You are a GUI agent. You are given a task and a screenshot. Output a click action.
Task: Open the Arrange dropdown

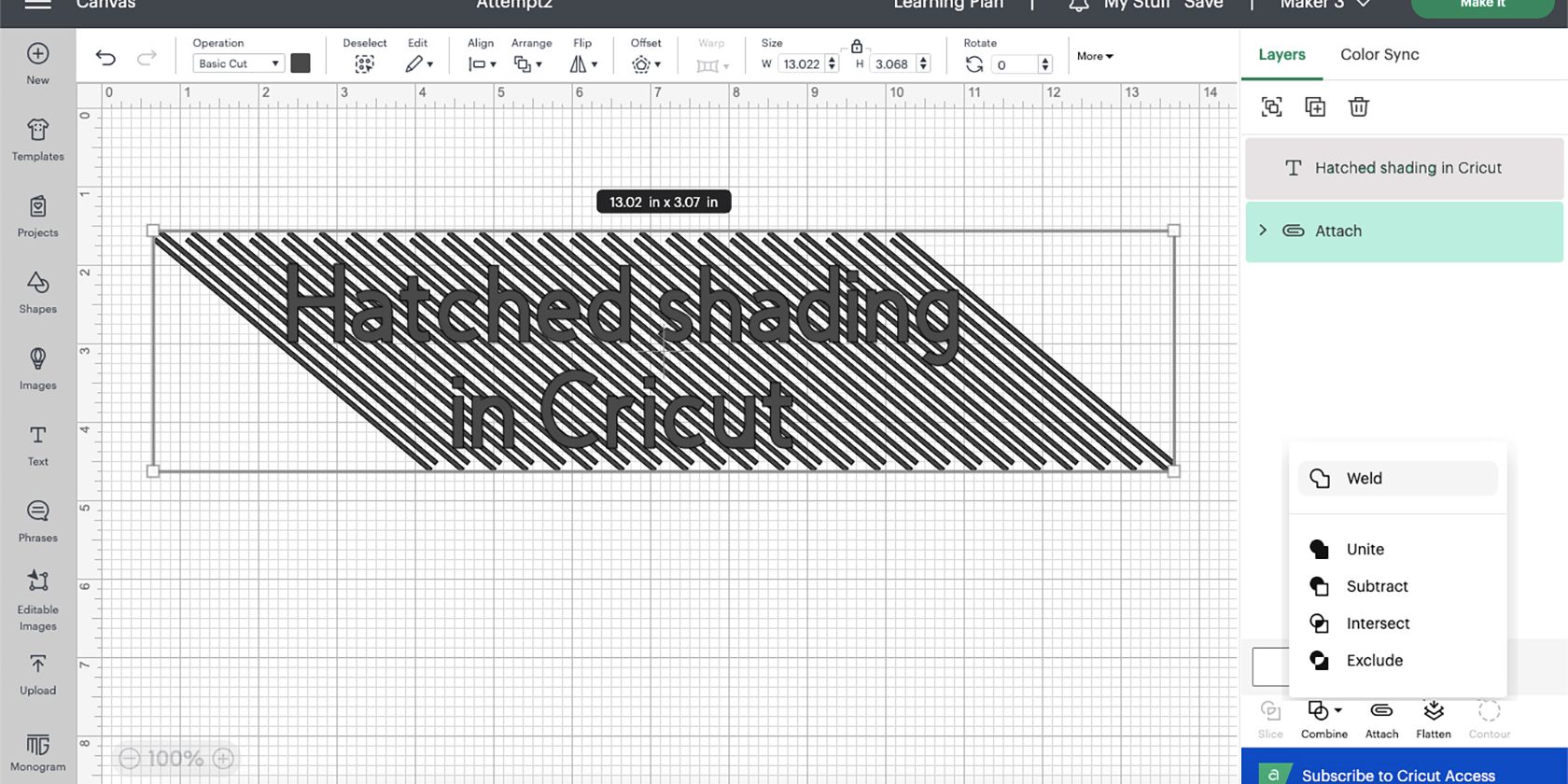click(527, 63)
